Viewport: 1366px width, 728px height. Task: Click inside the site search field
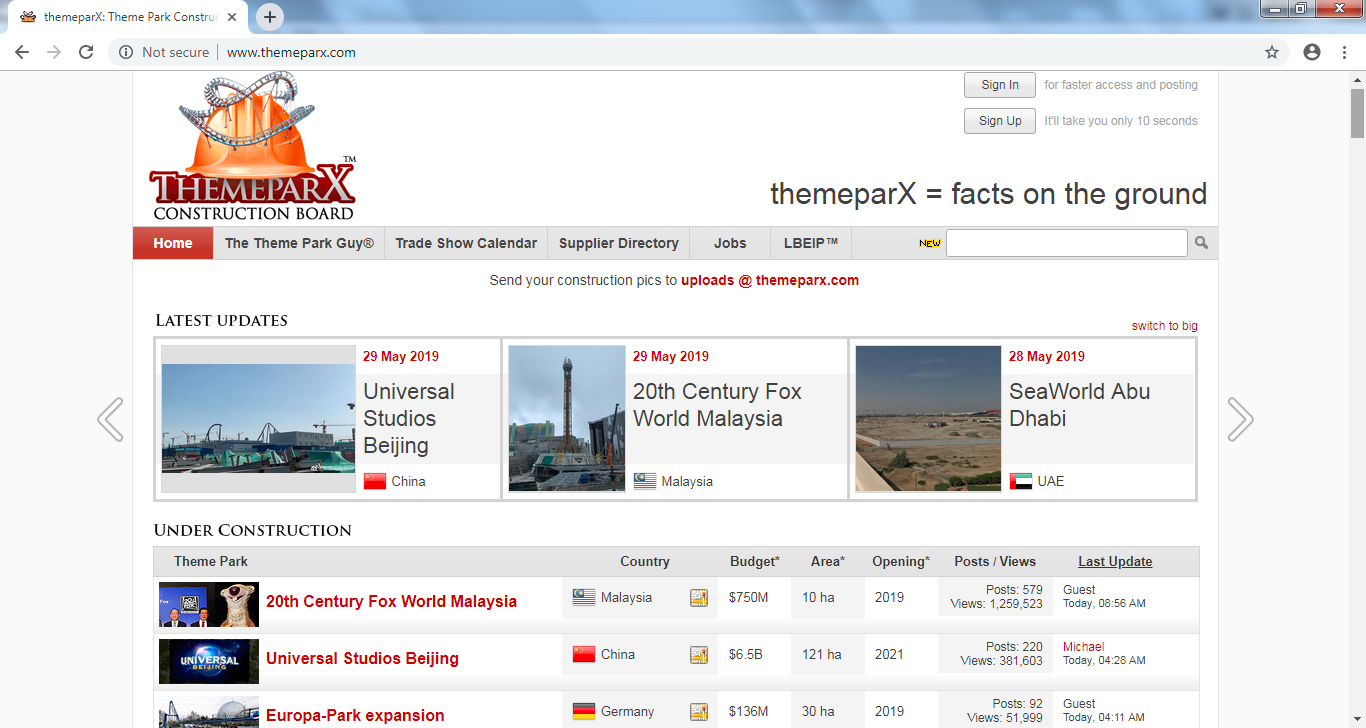click(x=1067, y=243)
